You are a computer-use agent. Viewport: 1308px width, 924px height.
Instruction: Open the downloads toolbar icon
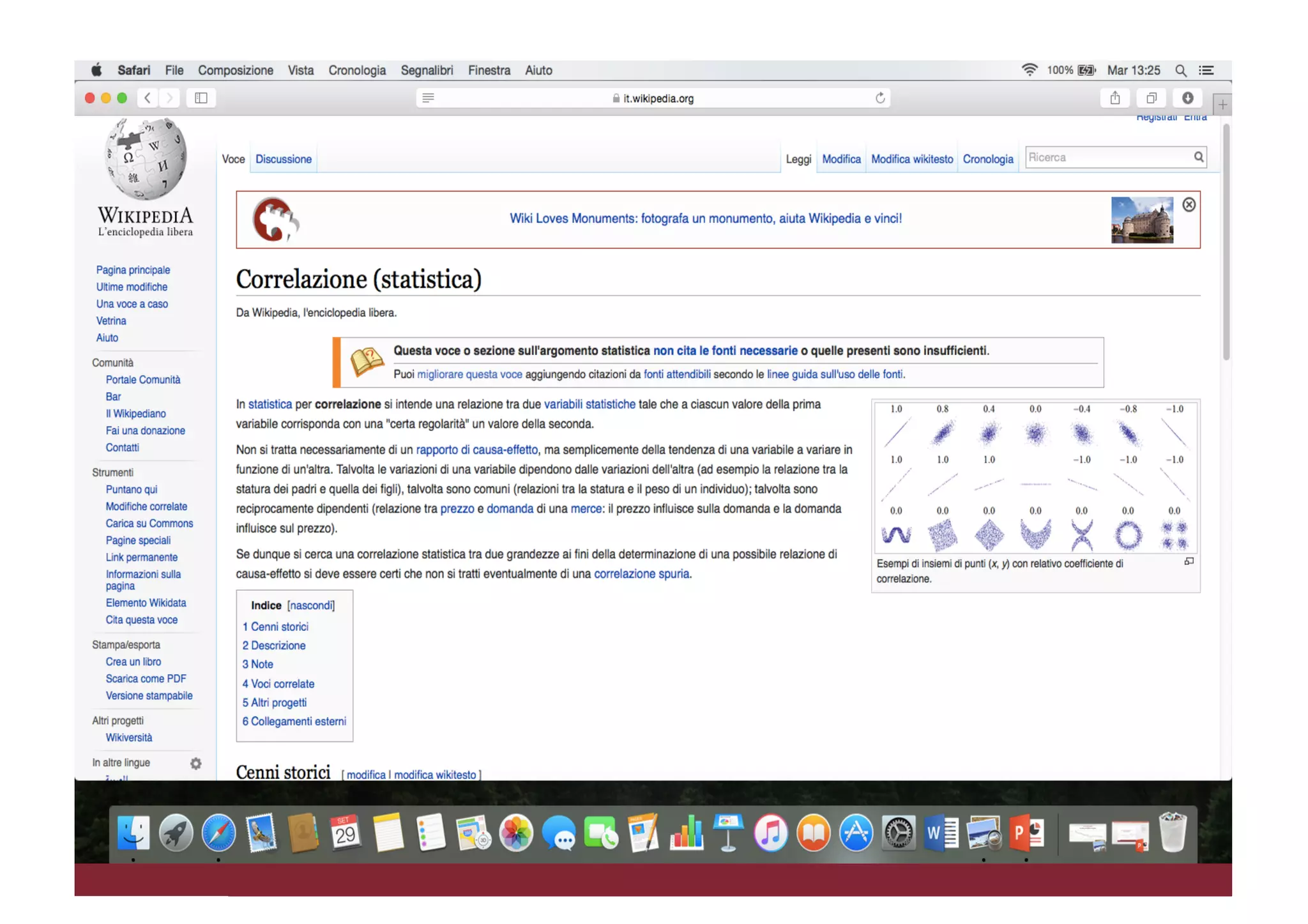pyautogui.click(x=1187, y=98)
